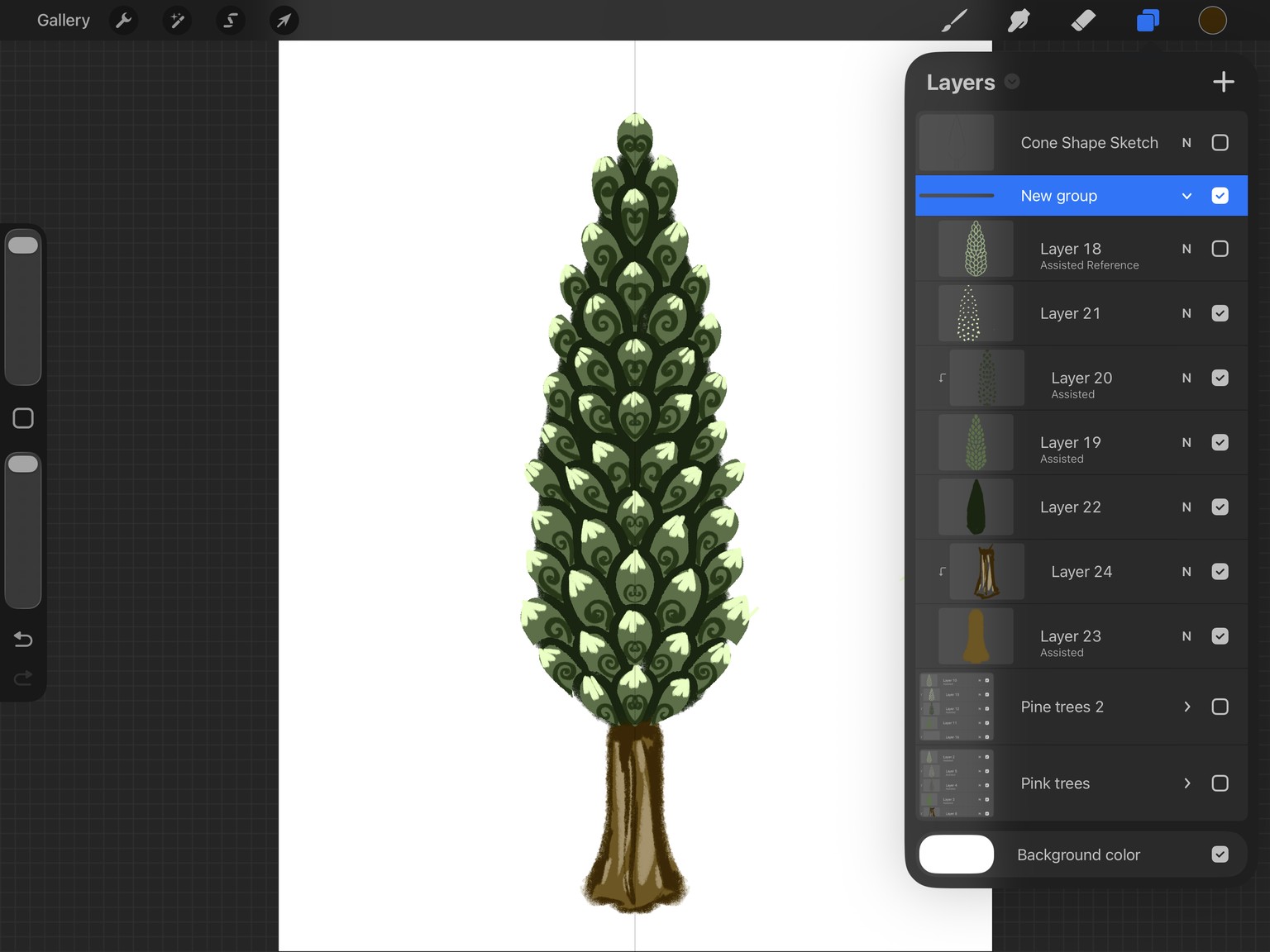Select the Cone Shape Sketch layer thumbnail
Screen dimensions: 1270x952
(x=957, y=143)
